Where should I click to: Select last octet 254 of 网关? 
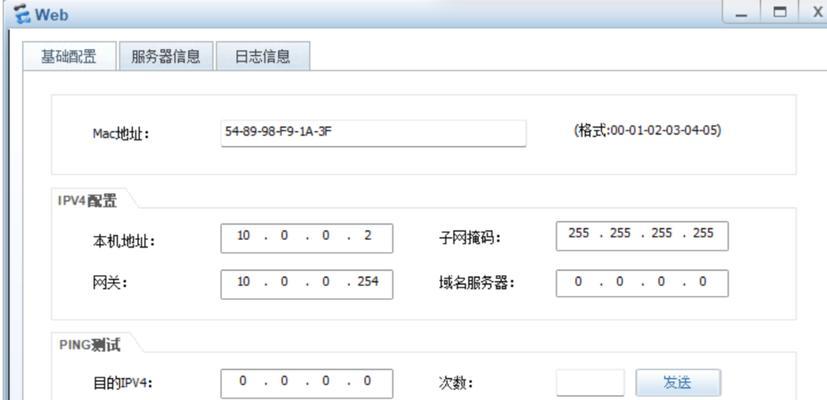coord(368,282)
